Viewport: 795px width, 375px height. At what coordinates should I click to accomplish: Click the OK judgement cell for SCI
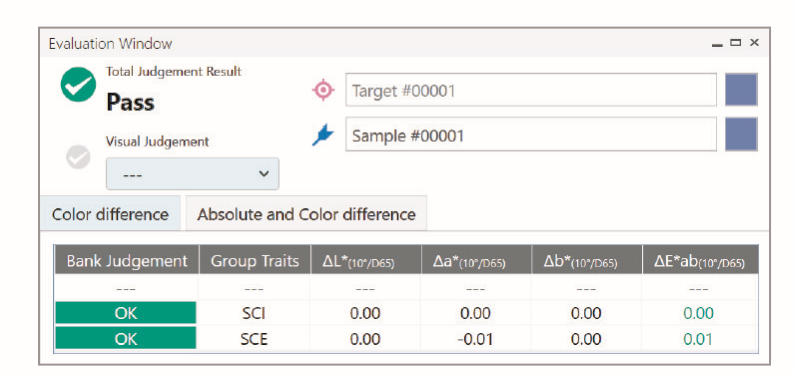tap(126, 313)
